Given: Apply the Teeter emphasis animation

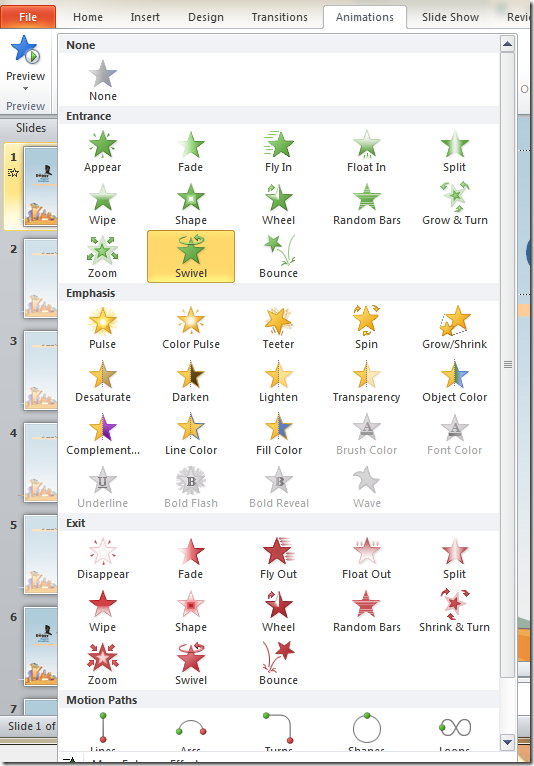Looking at the screenshot, I should pos(278,328).
